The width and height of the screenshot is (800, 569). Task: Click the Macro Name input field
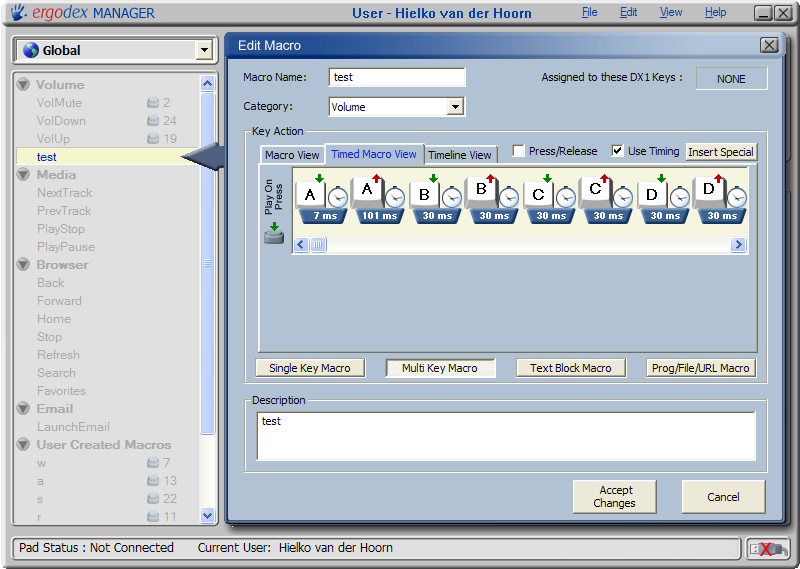coord(396,77)
